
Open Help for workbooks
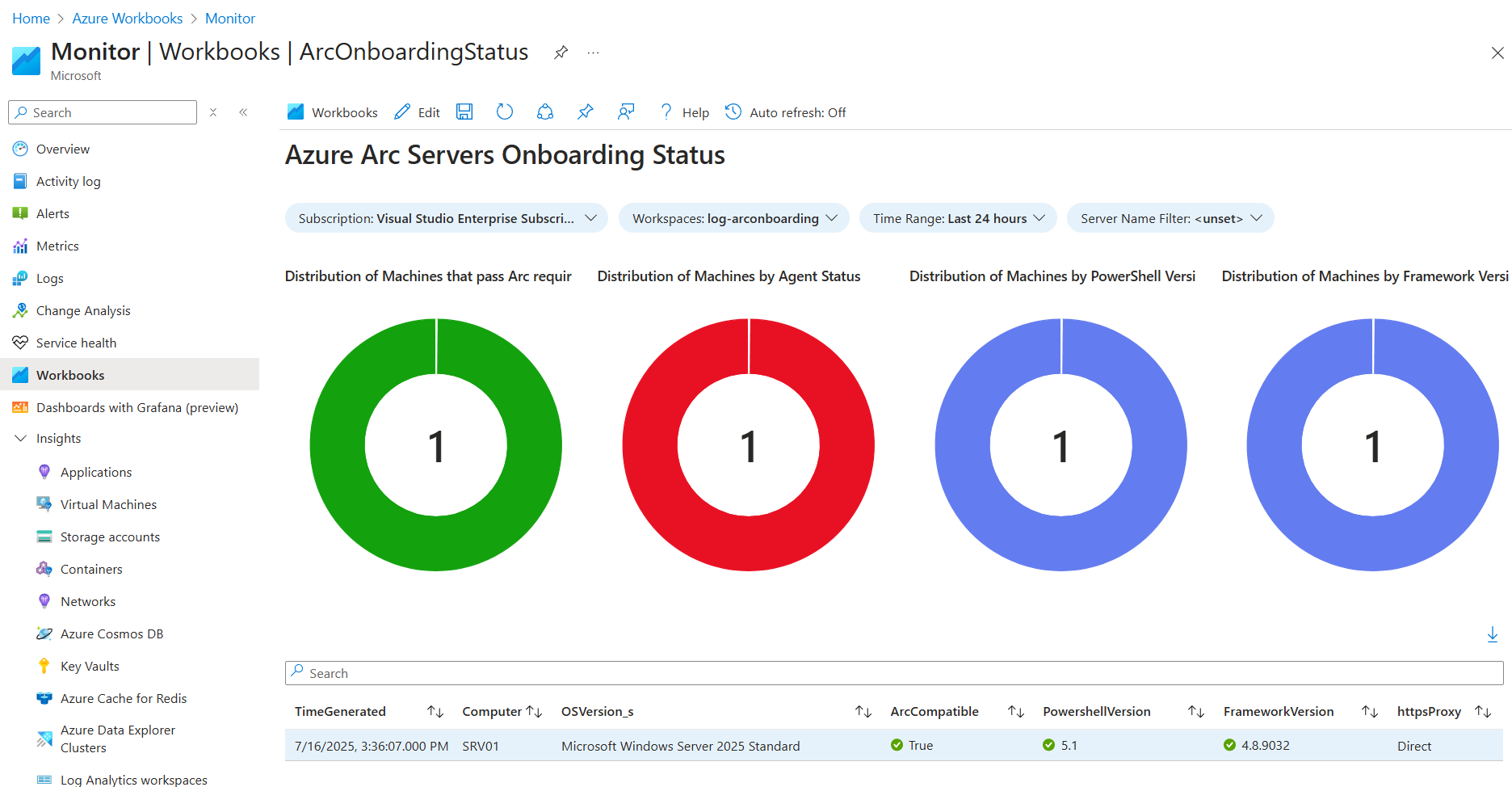[685, 112]
